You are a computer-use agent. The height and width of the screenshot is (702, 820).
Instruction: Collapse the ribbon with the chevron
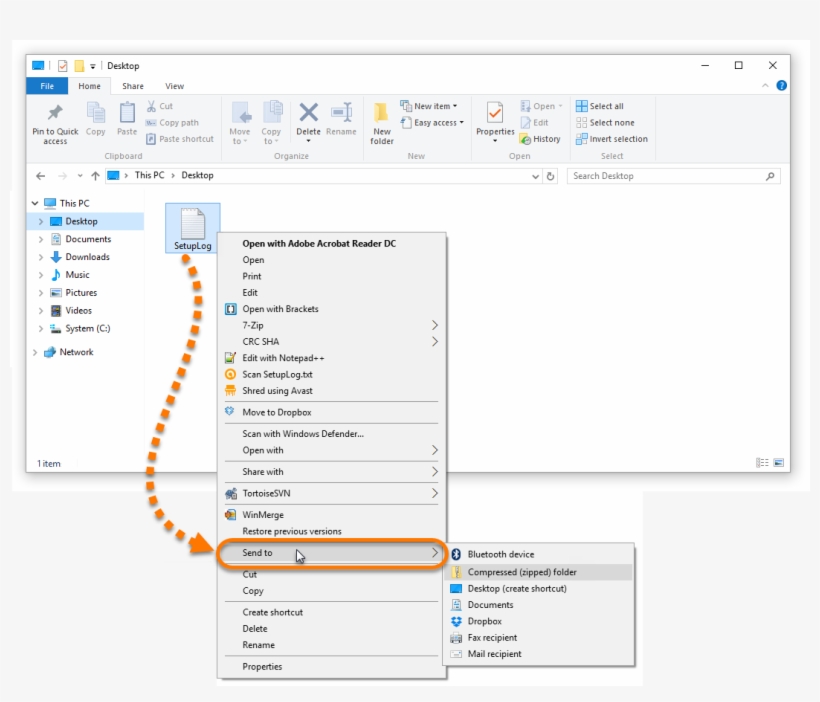pos(765,85)
